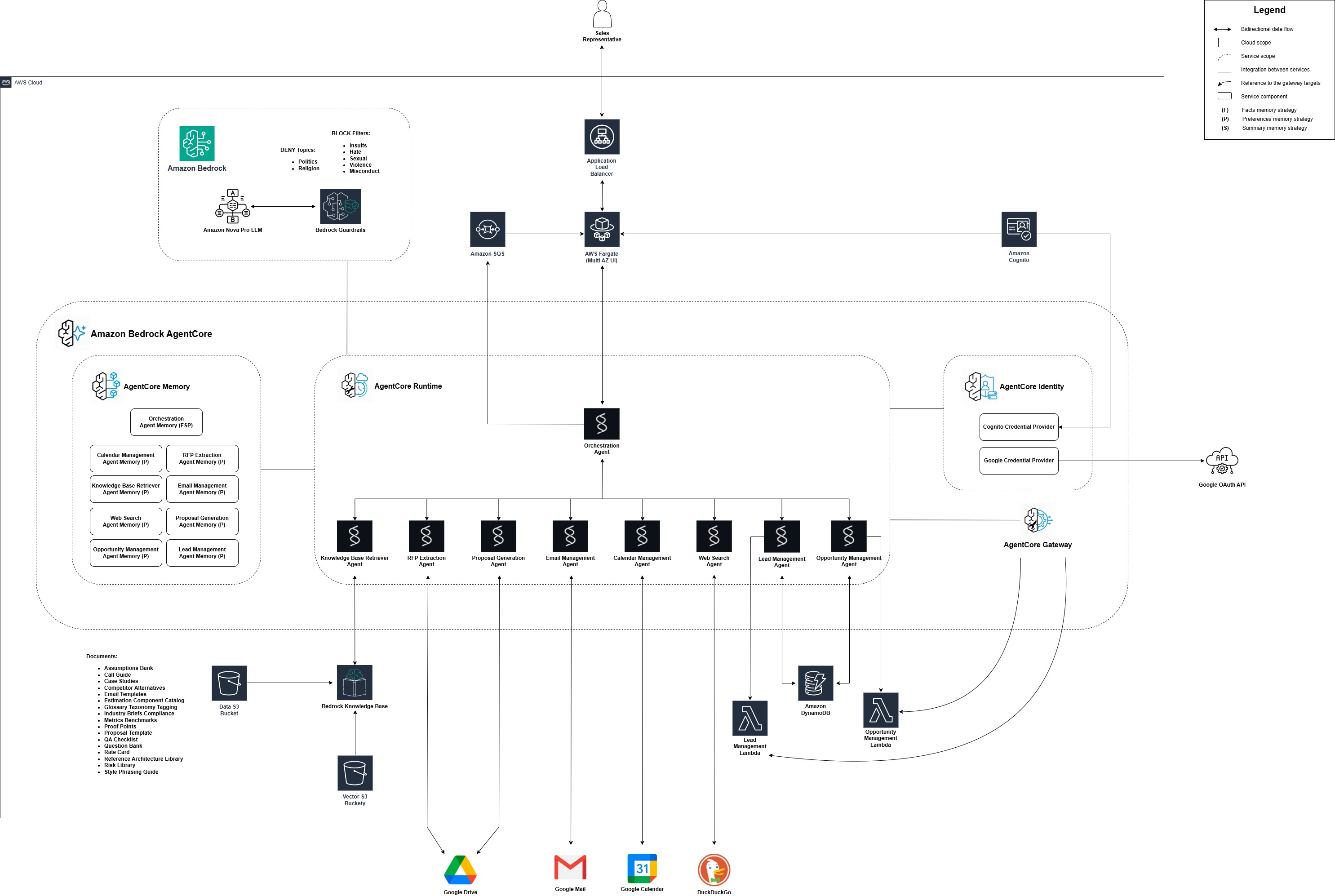Screen dimensions: 1335x896
Task: Select the Amazon Cognito icon
Action: (x=1019, y=229)
